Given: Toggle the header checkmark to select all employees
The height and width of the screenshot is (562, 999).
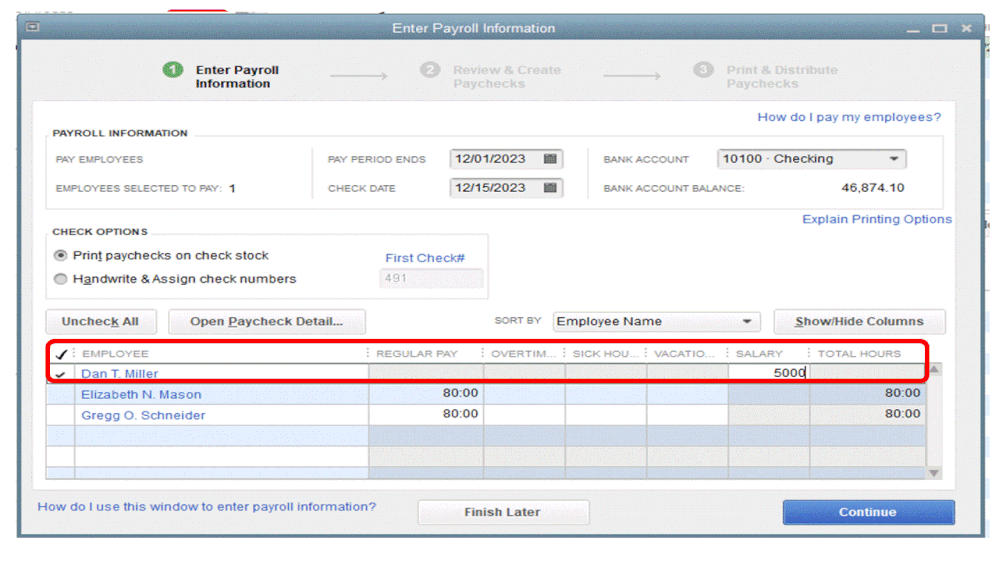Looking at the screenshot, I should click(x=61, y=354).
